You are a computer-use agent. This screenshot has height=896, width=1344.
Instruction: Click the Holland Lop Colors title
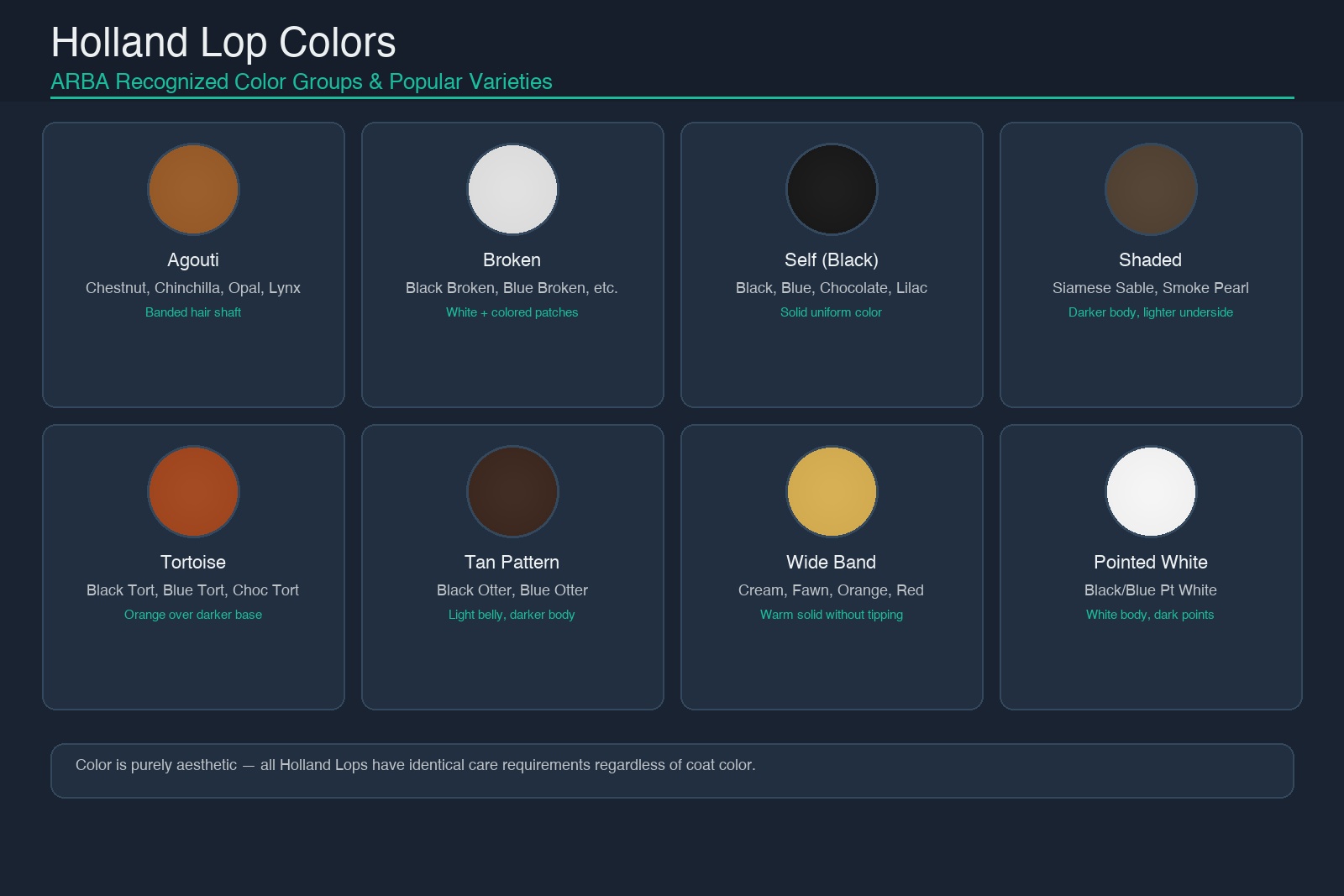[x=223, y=44]
